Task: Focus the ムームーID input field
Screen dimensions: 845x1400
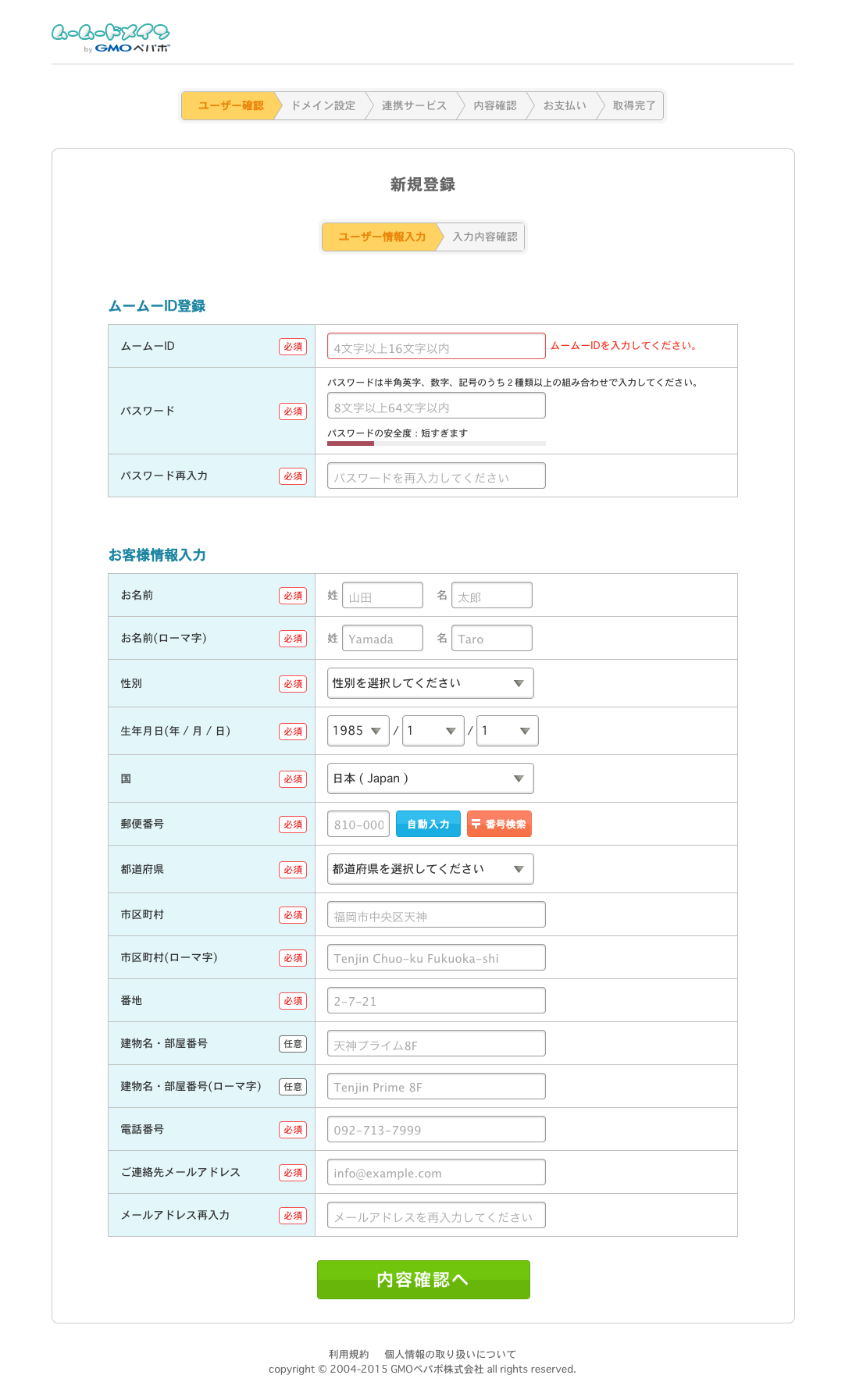Action: [436, 347]
